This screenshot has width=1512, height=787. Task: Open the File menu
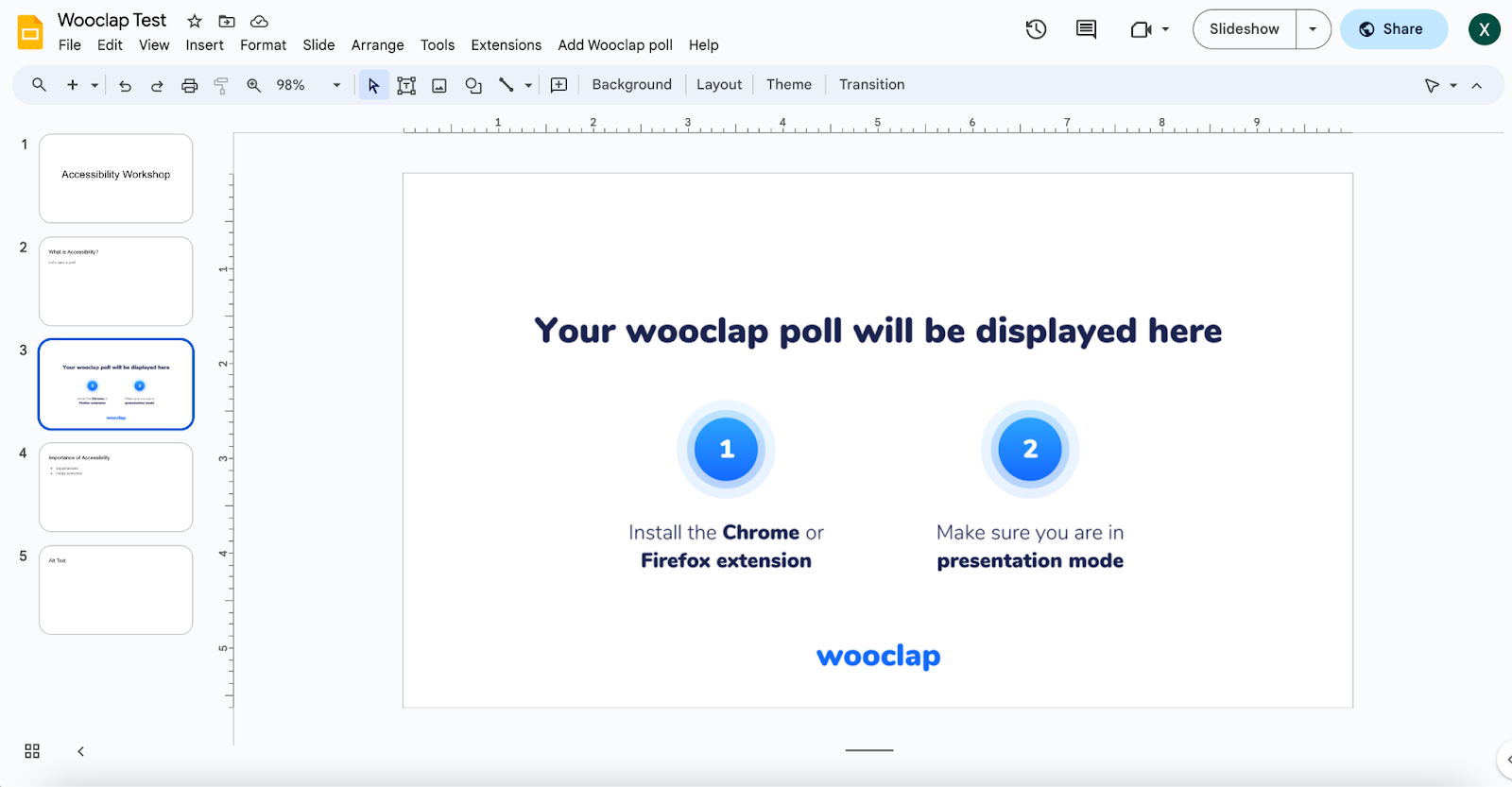click(x=70, y=45)
